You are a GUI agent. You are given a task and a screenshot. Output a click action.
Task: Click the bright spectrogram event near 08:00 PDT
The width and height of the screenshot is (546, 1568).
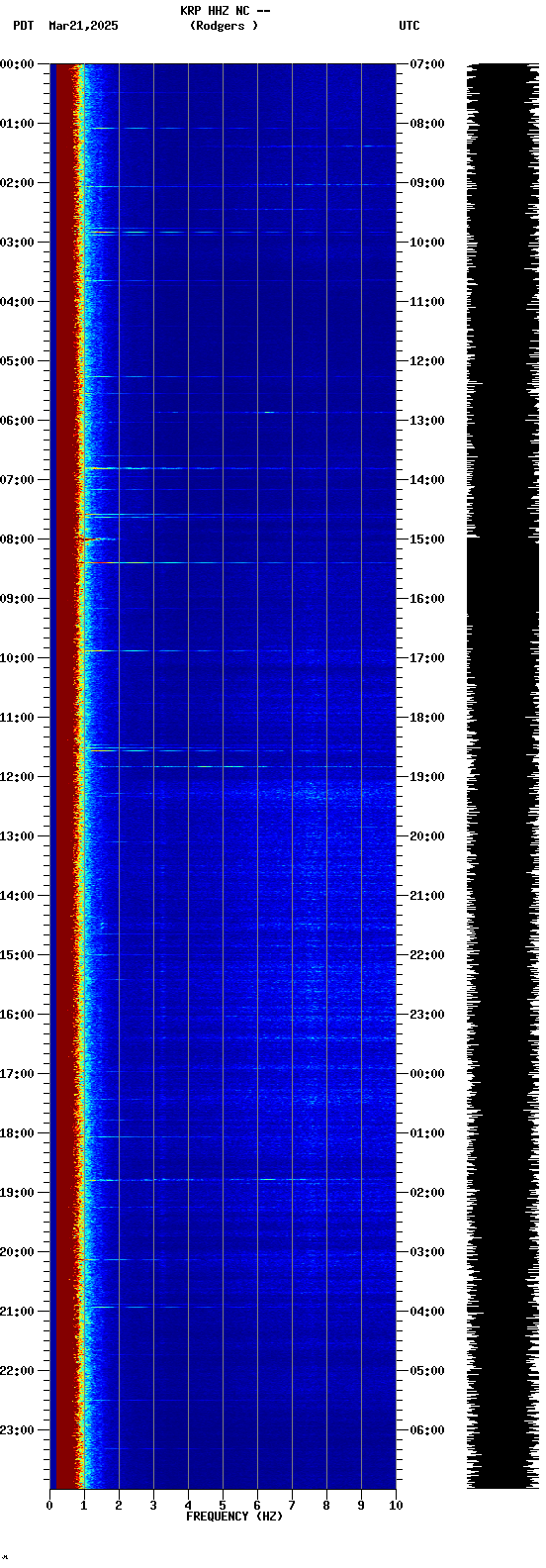pos(97,539)
